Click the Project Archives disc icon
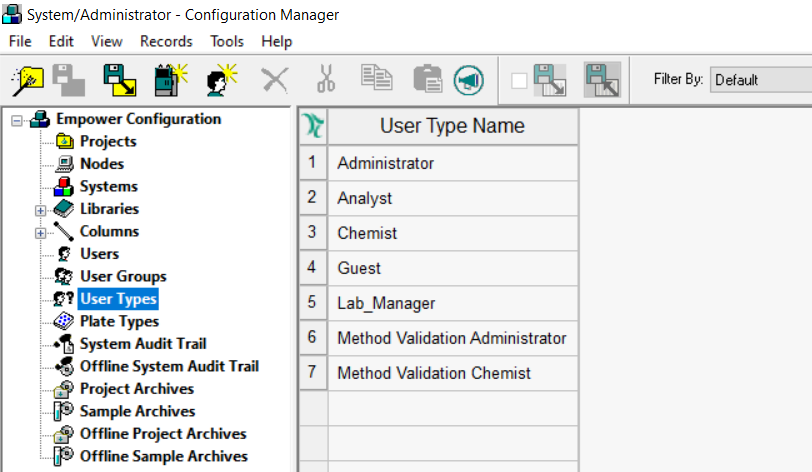Image resolution: width=812 pixels, height=472 pixels. (x=64, y=389)
